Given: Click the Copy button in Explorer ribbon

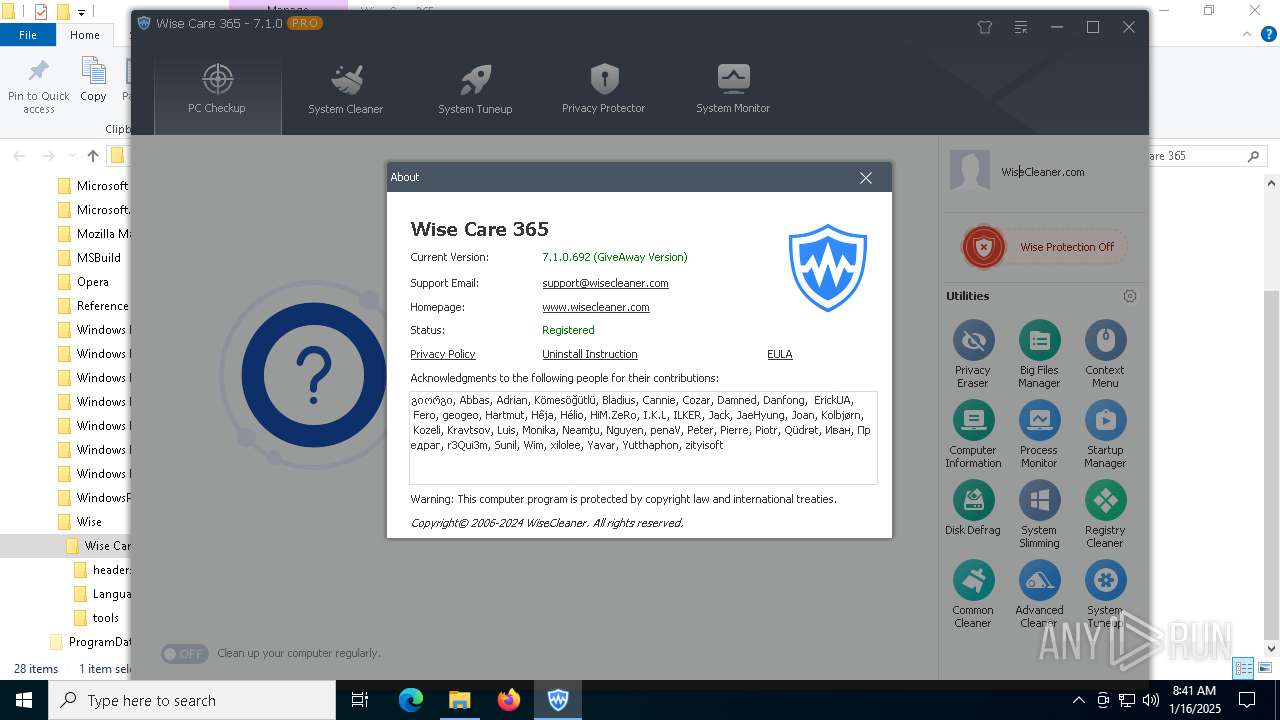Looking at the screenshot, I should pos(93,80).
